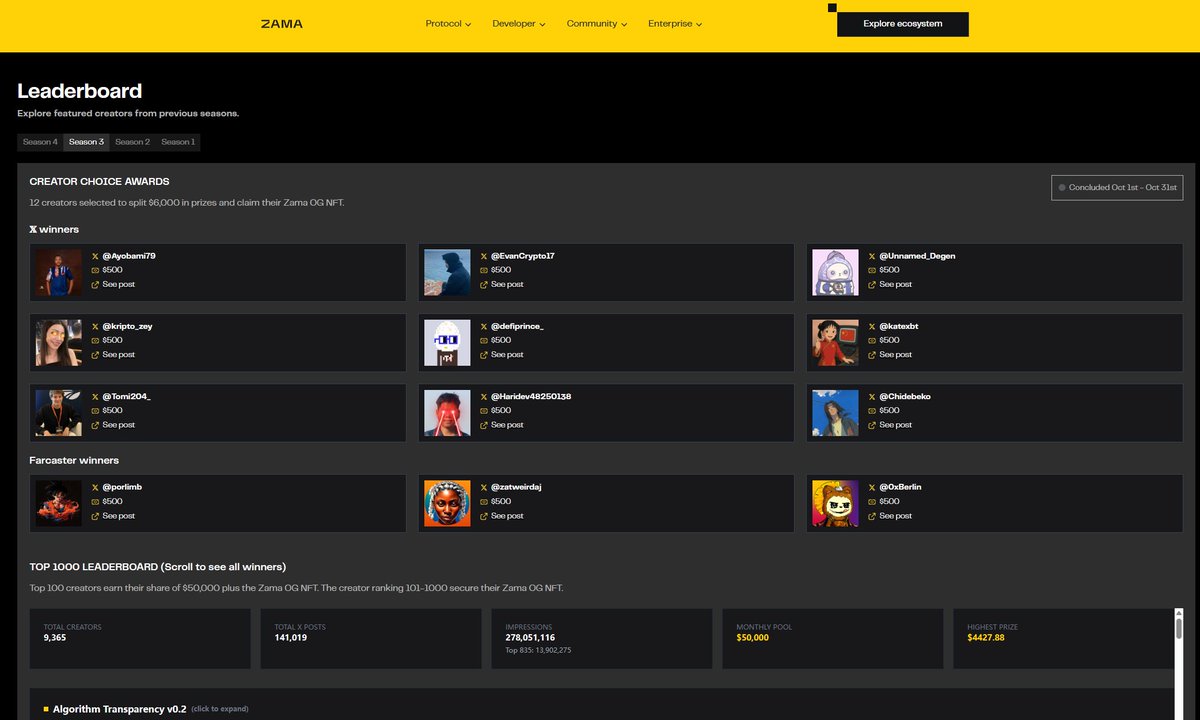Click X icon beside @katexbt

click(x=871, y=327)
